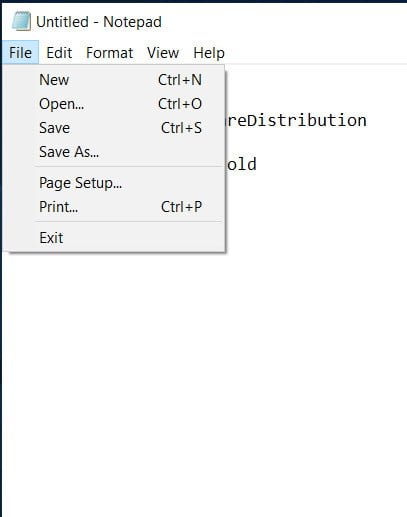Choose Print... from the File menu

(115, 207)
